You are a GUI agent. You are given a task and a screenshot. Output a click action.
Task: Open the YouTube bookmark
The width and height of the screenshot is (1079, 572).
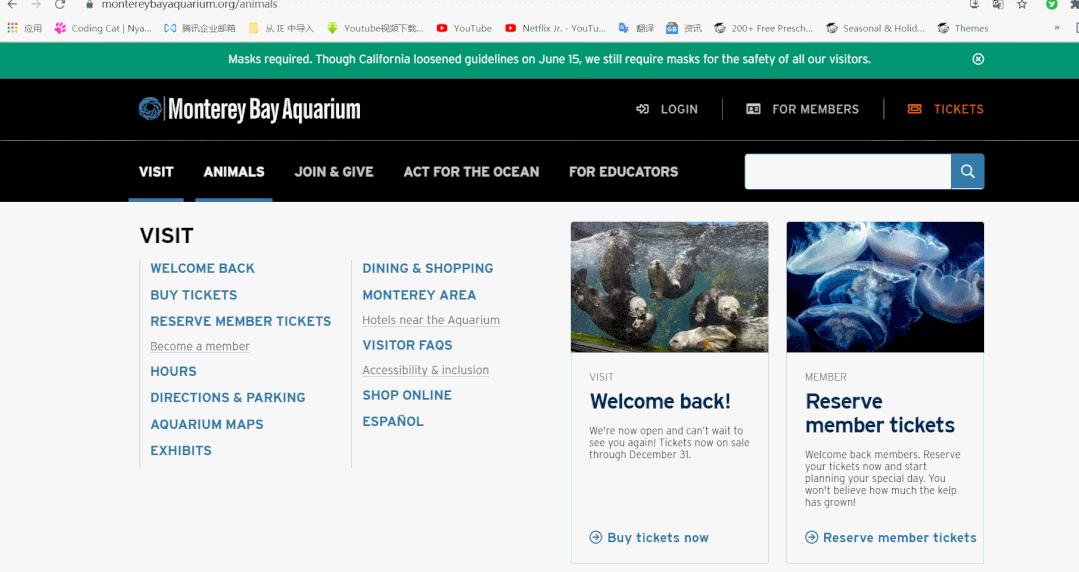[464, 28]
